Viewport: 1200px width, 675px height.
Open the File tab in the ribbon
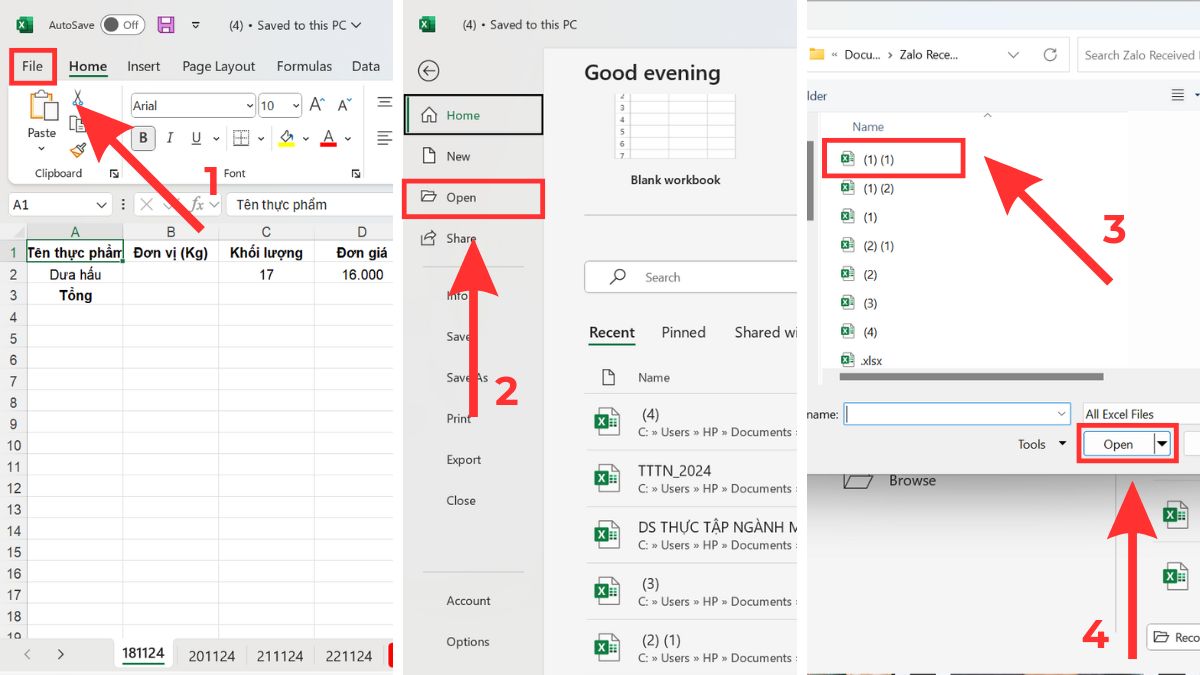(x=33, y=66)
